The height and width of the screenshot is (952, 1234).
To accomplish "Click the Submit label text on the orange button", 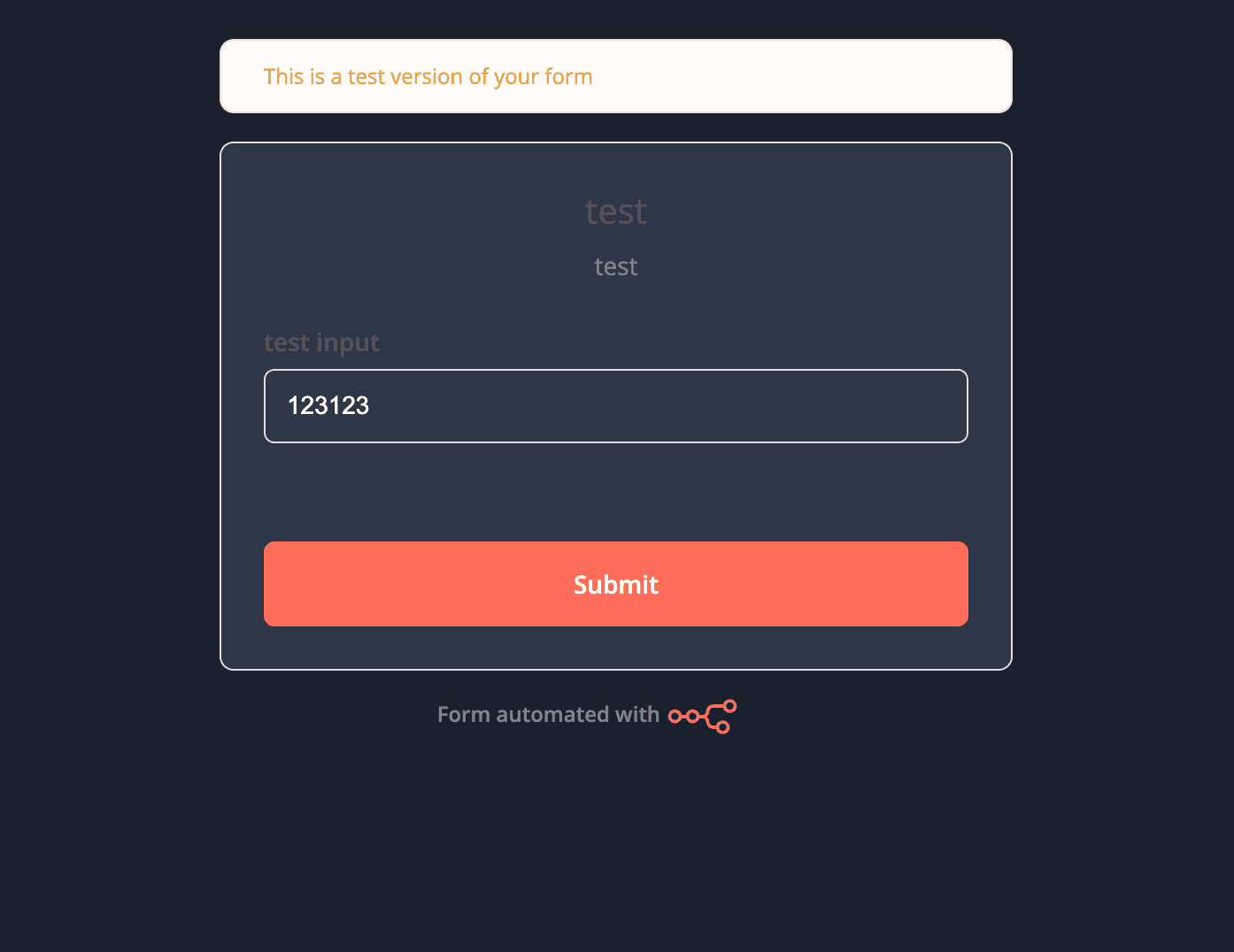I will (x=616, y=584).
